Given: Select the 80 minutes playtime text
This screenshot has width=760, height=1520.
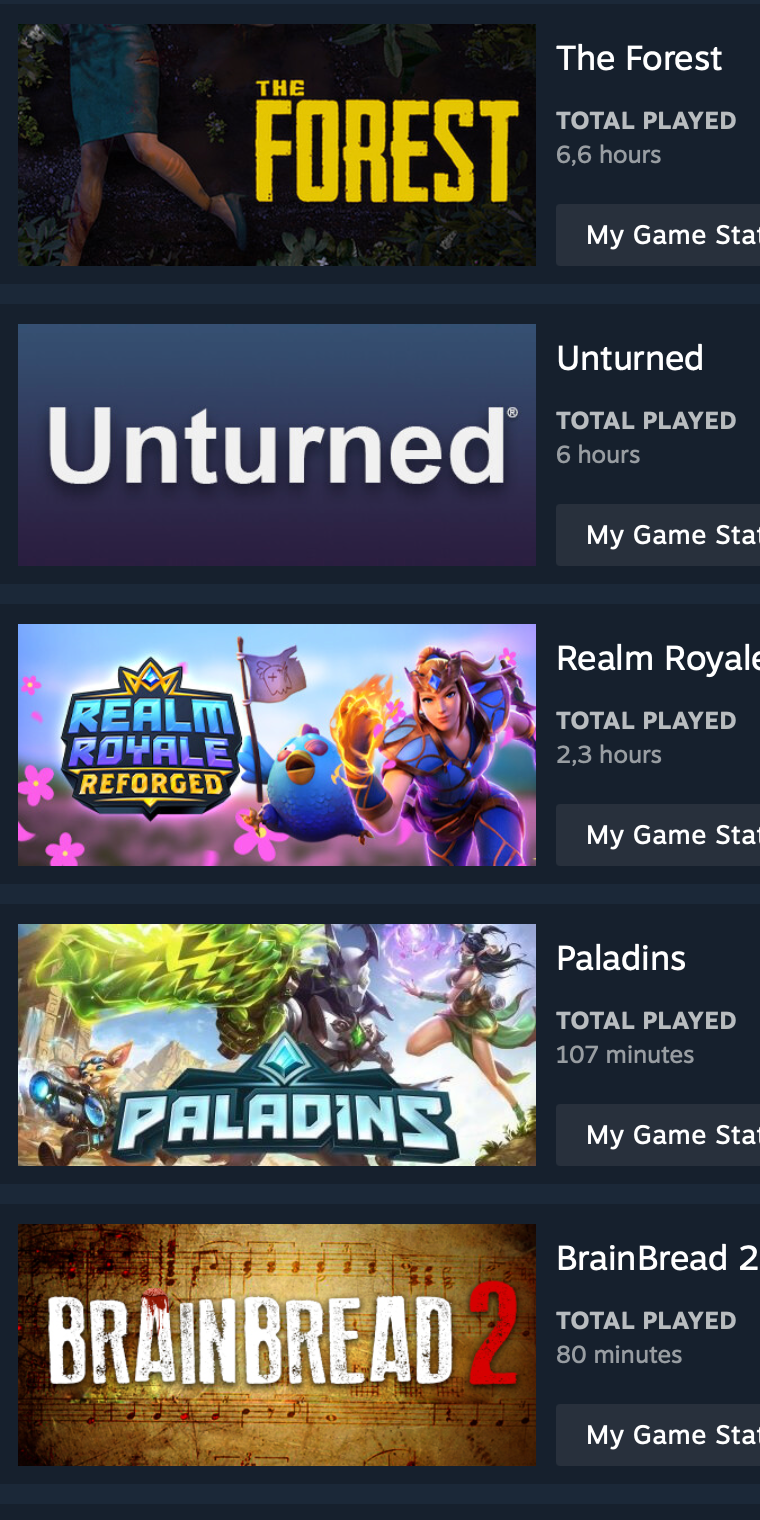Looking at the screenshot, I should pyautogui.click(x=619, y=1355).
